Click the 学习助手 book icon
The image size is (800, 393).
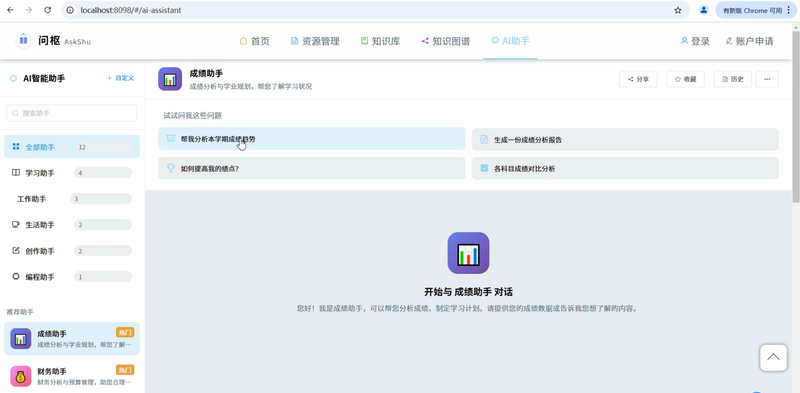coord(16,173)
